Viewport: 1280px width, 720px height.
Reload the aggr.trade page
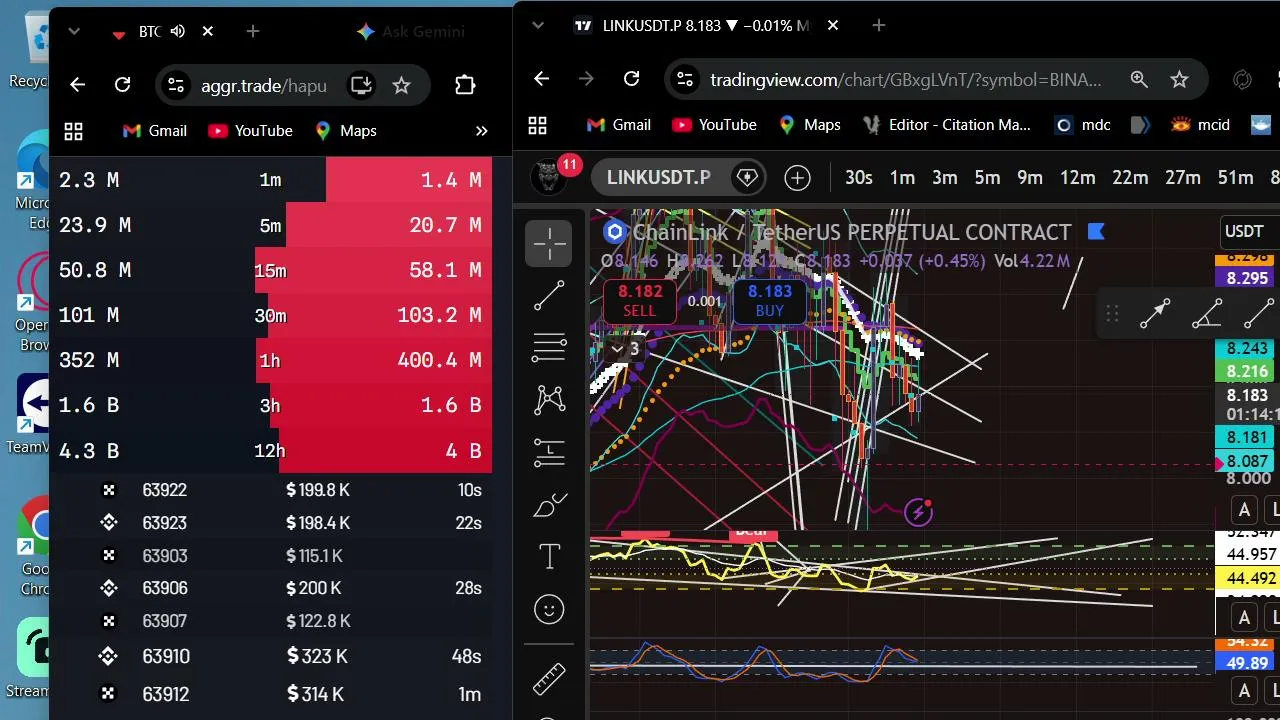click(122, 85)
